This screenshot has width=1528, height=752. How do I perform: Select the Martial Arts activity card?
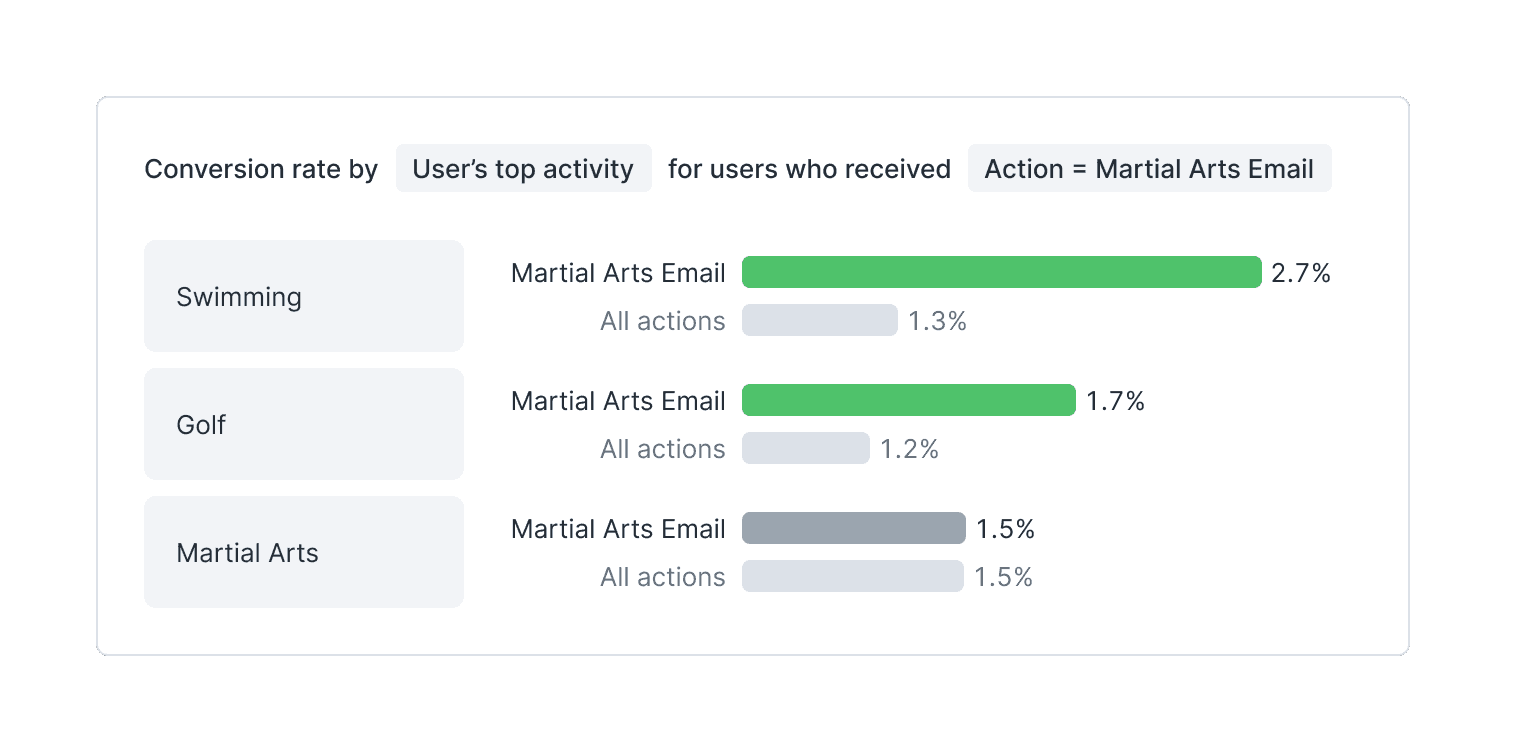303,552
